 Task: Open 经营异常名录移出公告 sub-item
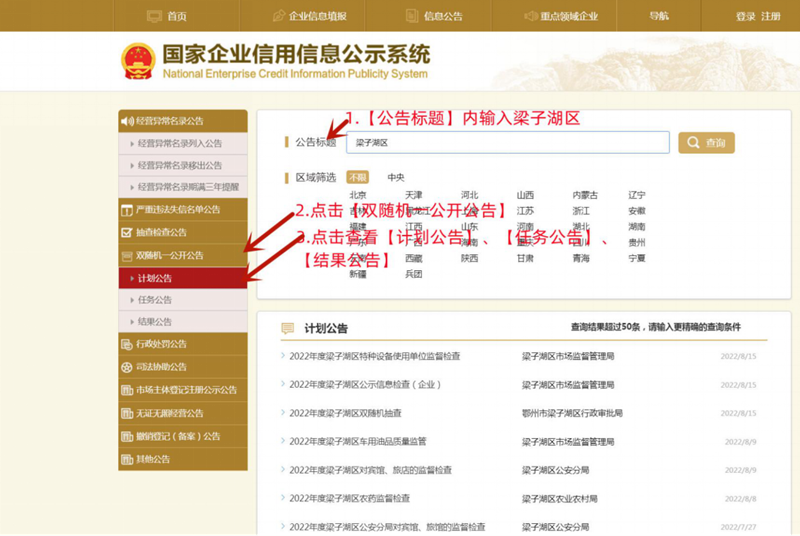[x=183, y=165]
